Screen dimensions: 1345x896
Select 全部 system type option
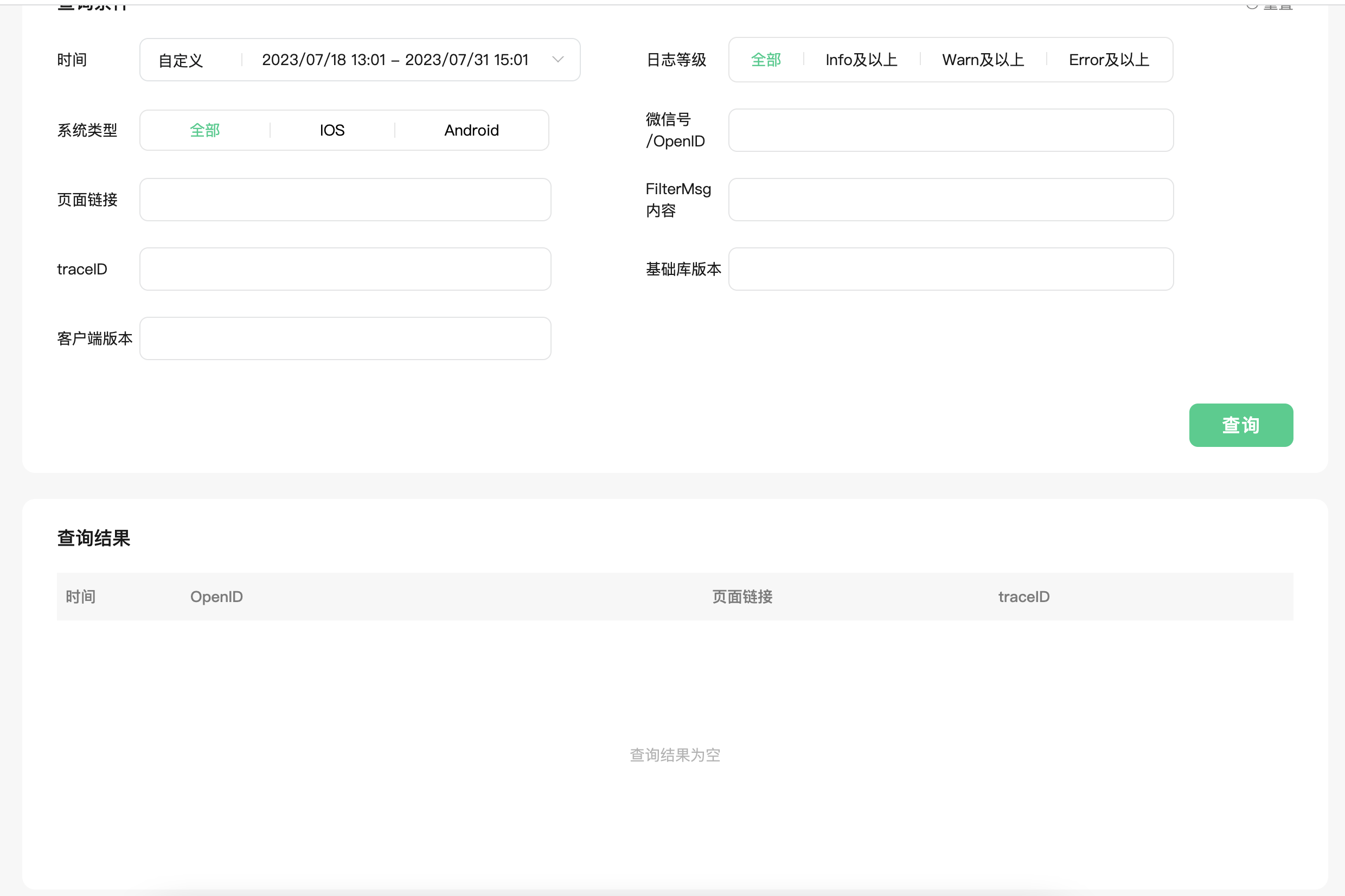click(x=204, y=130)
